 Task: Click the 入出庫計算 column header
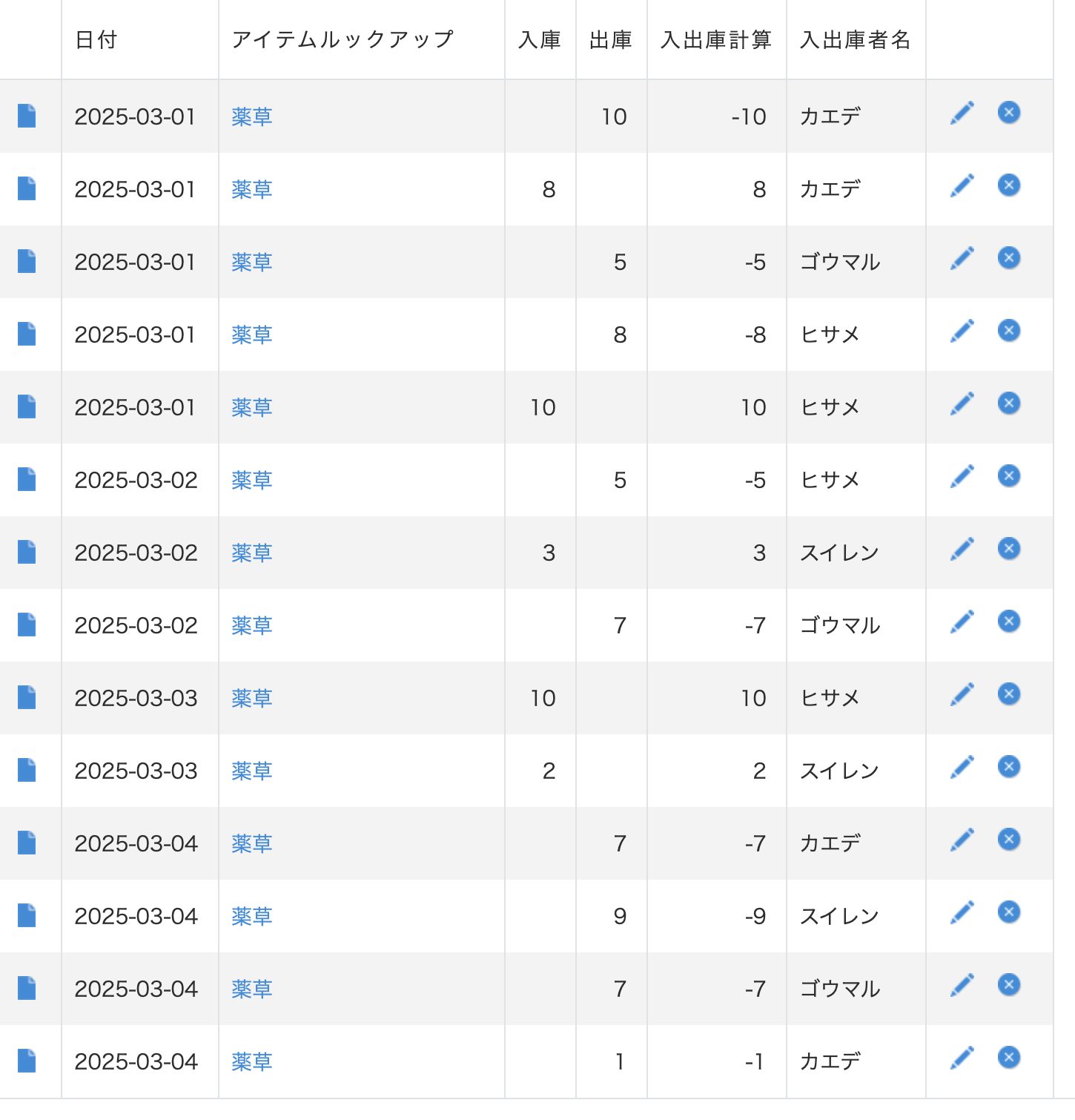716,39
